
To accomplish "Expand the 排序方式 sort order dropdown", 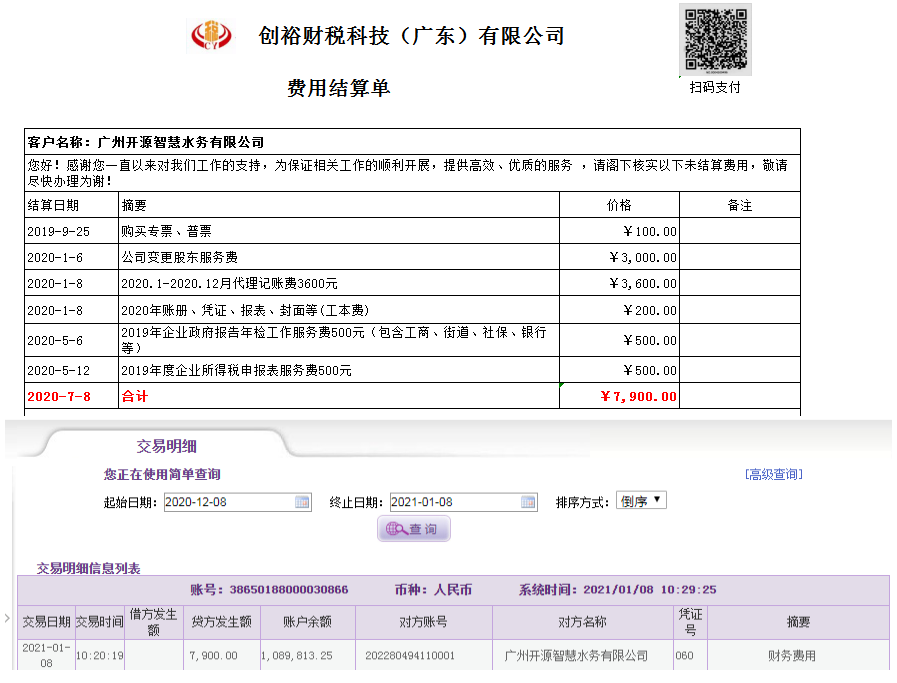I will tap(641, 501).
